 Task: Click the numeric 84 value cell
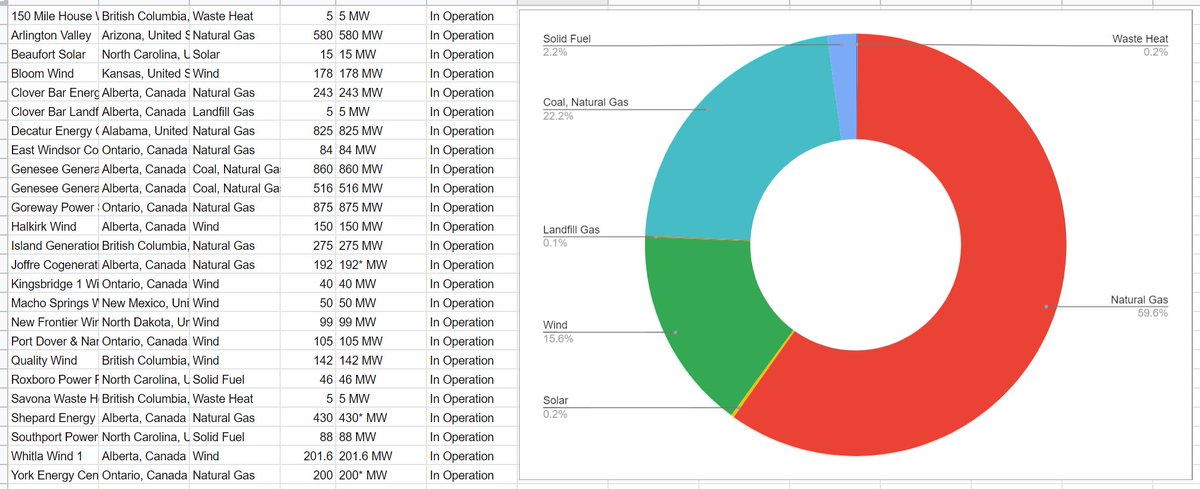[x=308, y=150]
